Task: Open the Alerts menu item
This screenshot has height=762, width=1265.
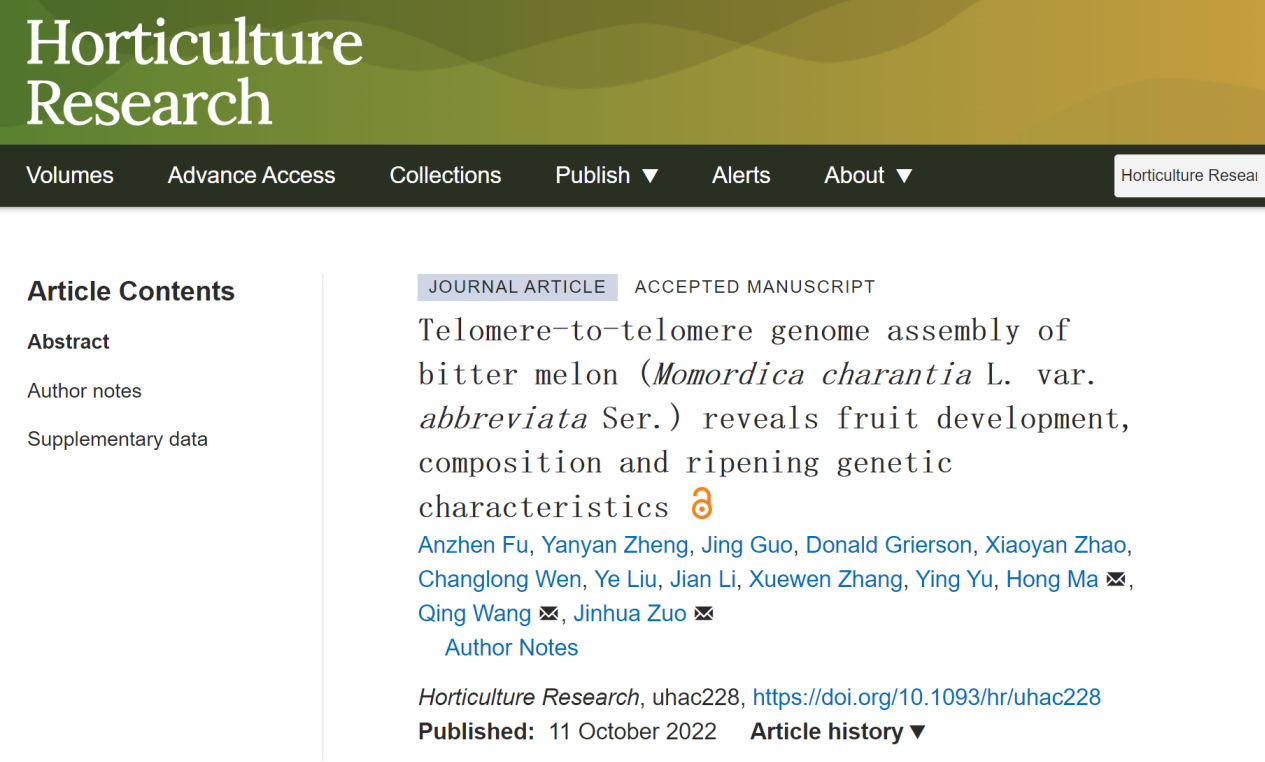Action: tap(741, 175)
